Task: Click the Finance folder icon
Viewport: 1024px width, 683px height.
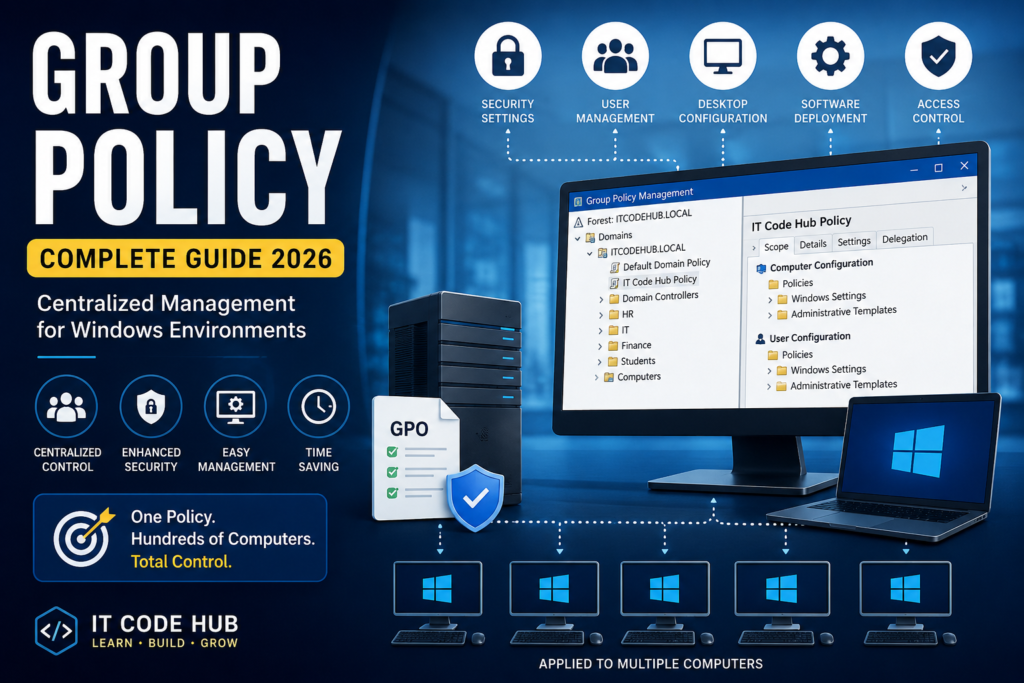Action: click(x=613, y=346)
